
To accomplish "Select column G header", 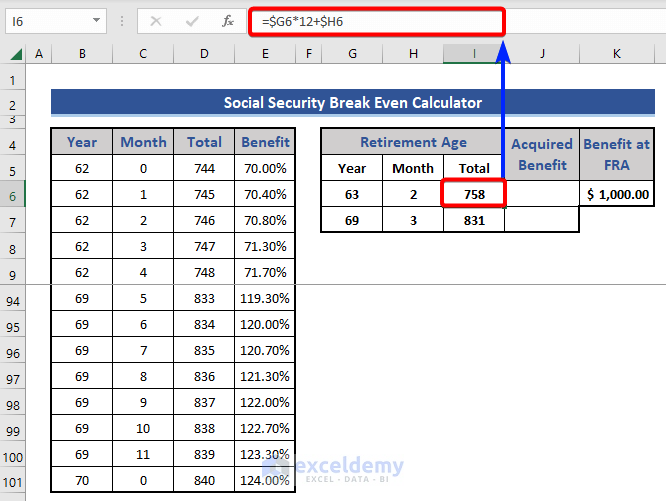I will coord(352,54).
